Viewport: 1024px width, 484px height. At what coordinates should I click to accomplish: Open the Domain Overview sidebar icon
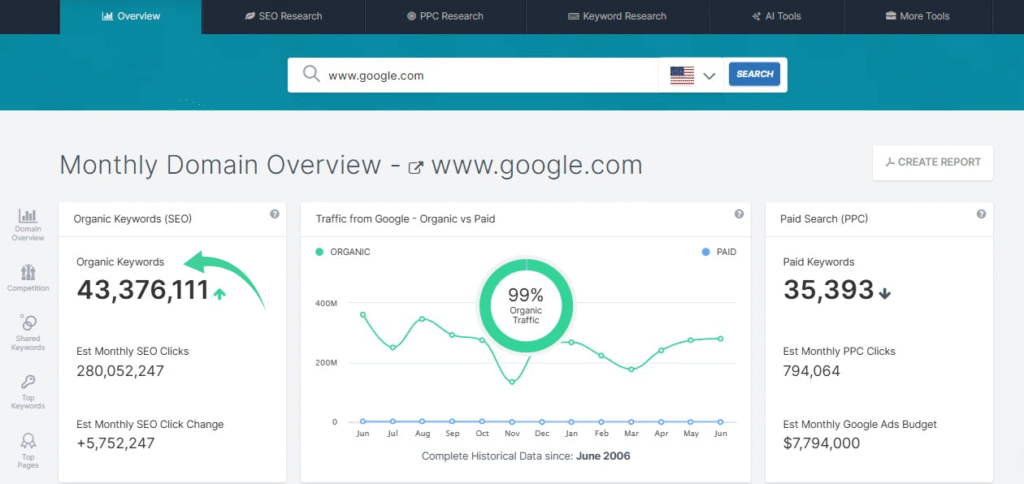pyautogui.click(x=28, y=224)
